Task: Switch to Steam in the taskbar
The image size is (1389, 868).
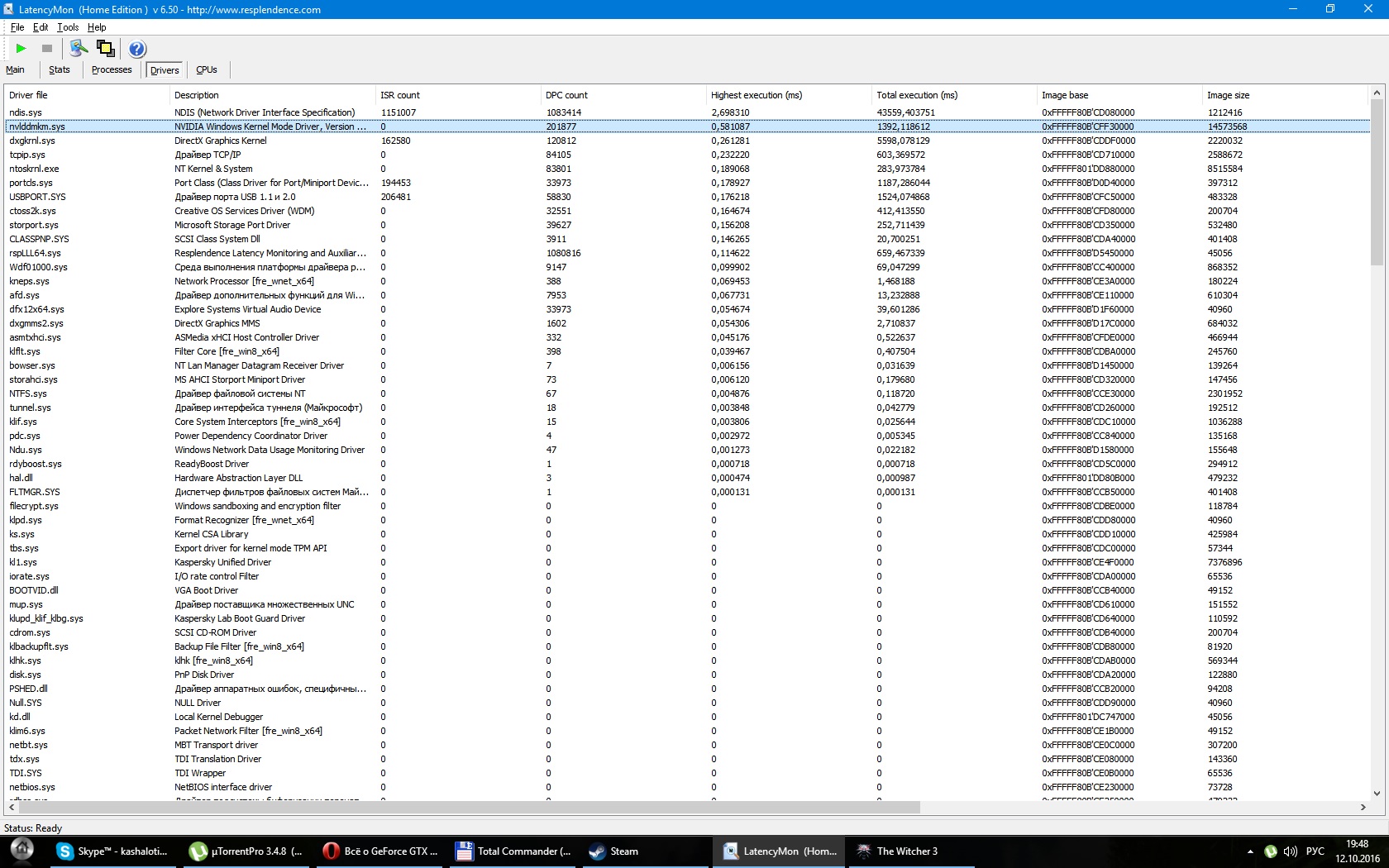Action: pyautogui.click(x=647, y=851)
